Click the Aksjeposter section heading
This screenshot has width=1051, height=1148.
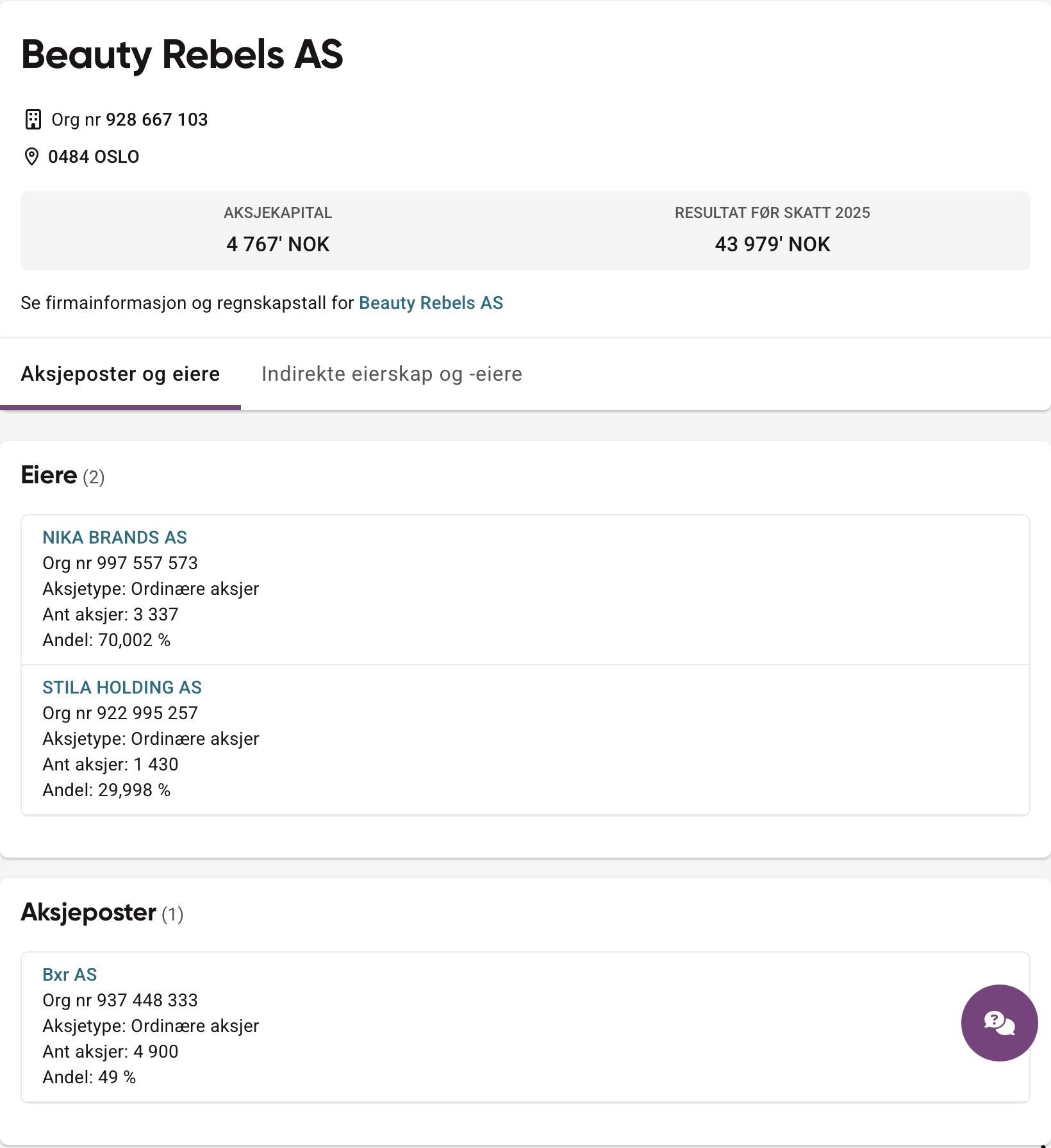pos(88,912)
